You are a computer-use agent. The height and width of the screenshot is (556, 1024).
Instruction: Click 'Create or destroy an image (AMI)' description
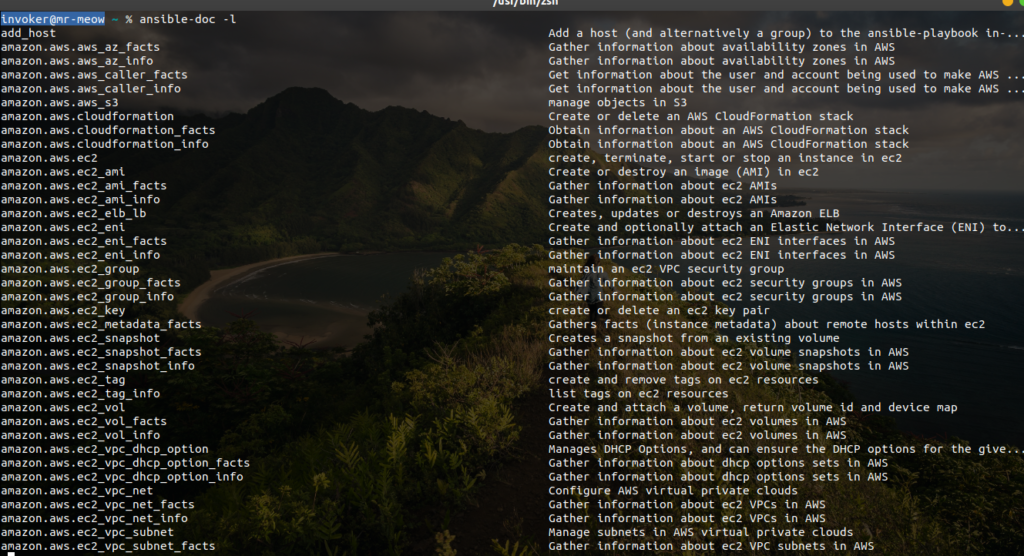(683, 172)
